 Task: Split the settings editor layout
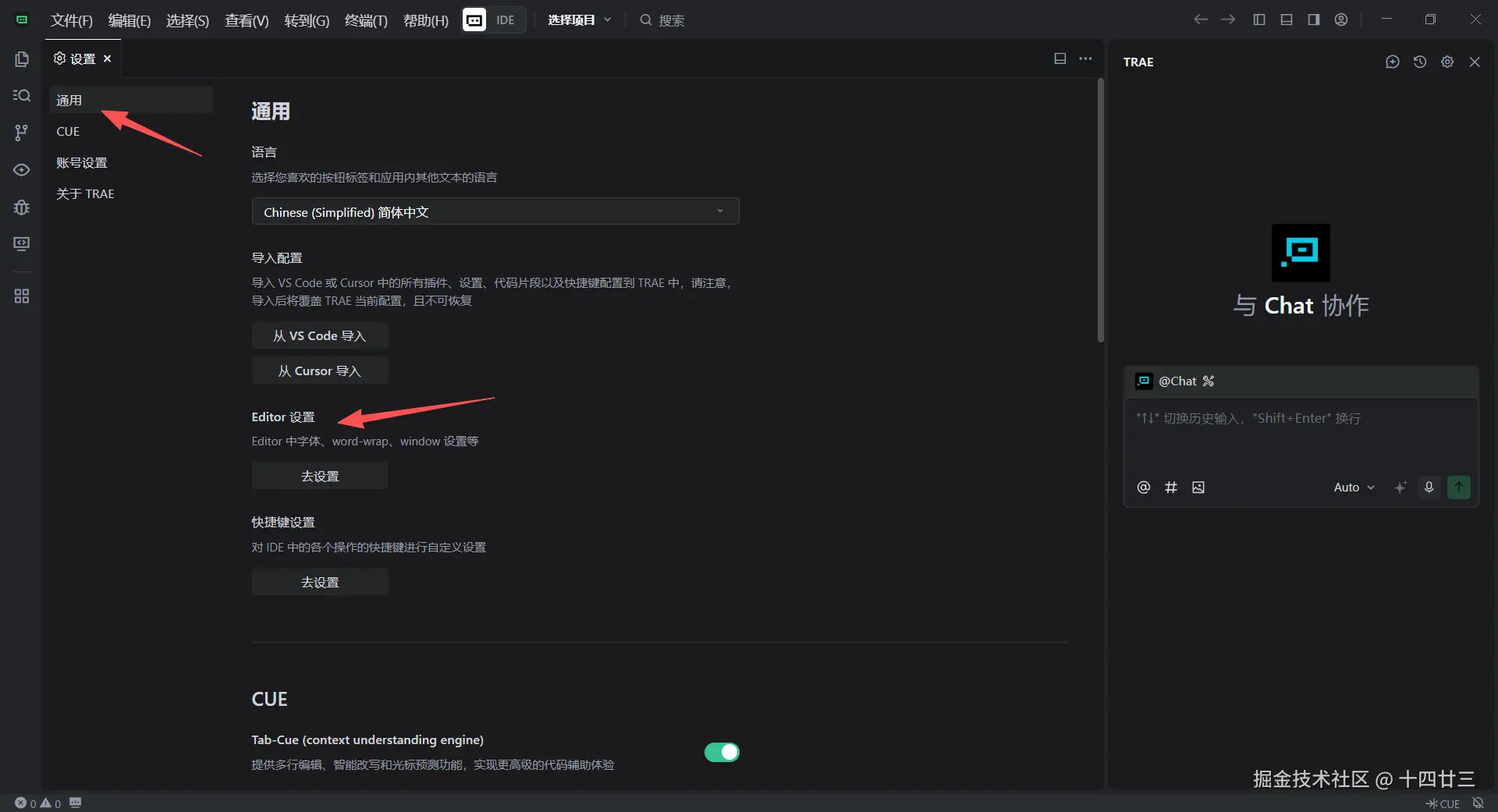[x=1060, y=59]
